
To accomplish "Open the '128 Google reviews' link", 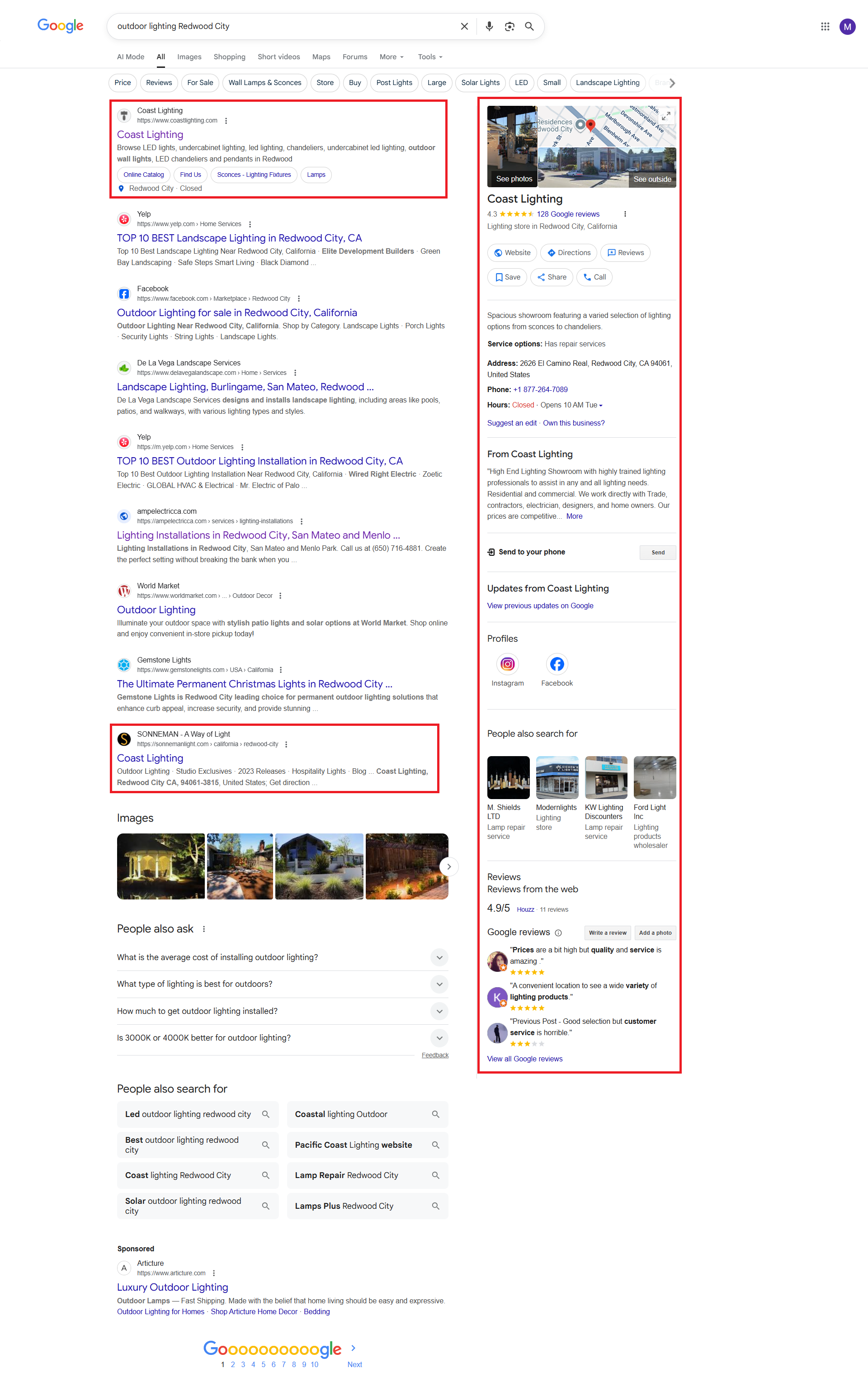I will point(568,214).
